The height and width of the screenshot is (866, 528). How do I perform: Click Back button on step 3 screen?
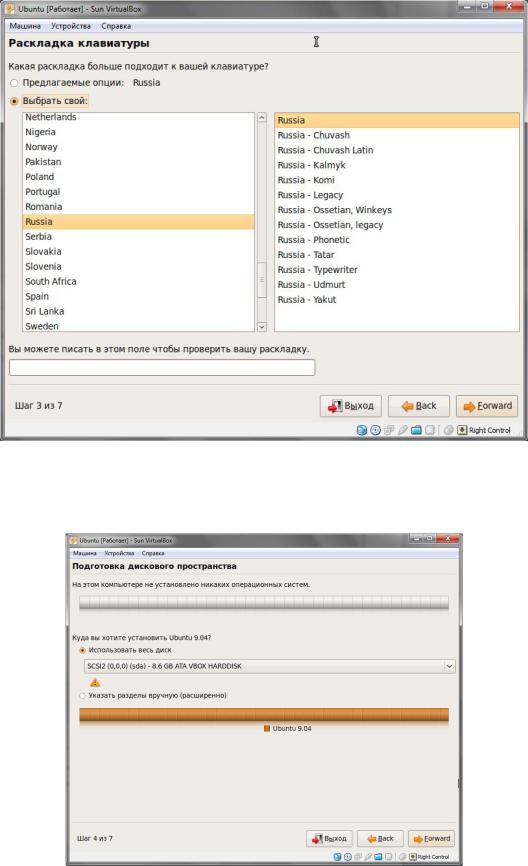pyautogui.click(x=419, y=406)
